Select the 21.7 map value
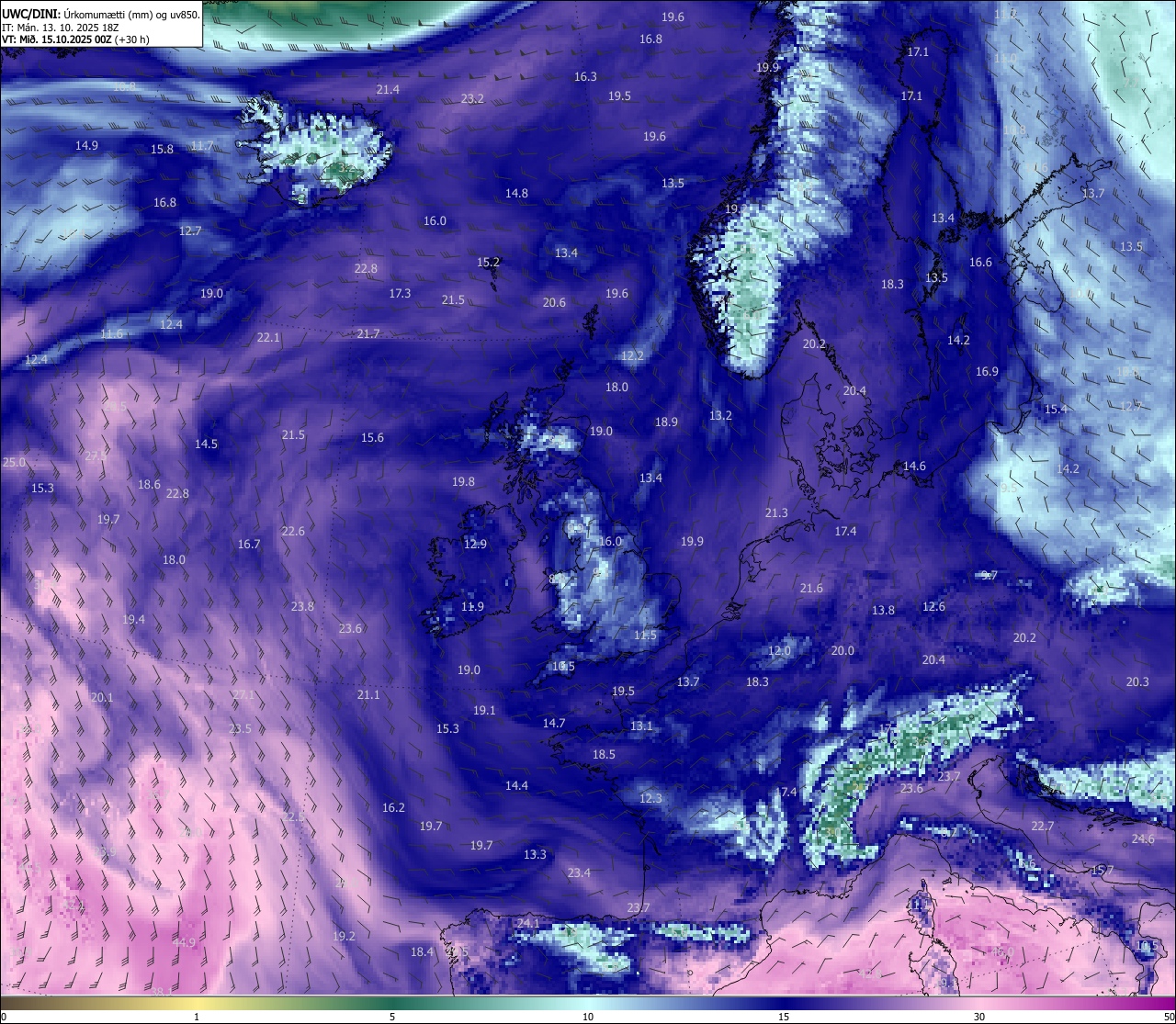 (x=368, y=333)
